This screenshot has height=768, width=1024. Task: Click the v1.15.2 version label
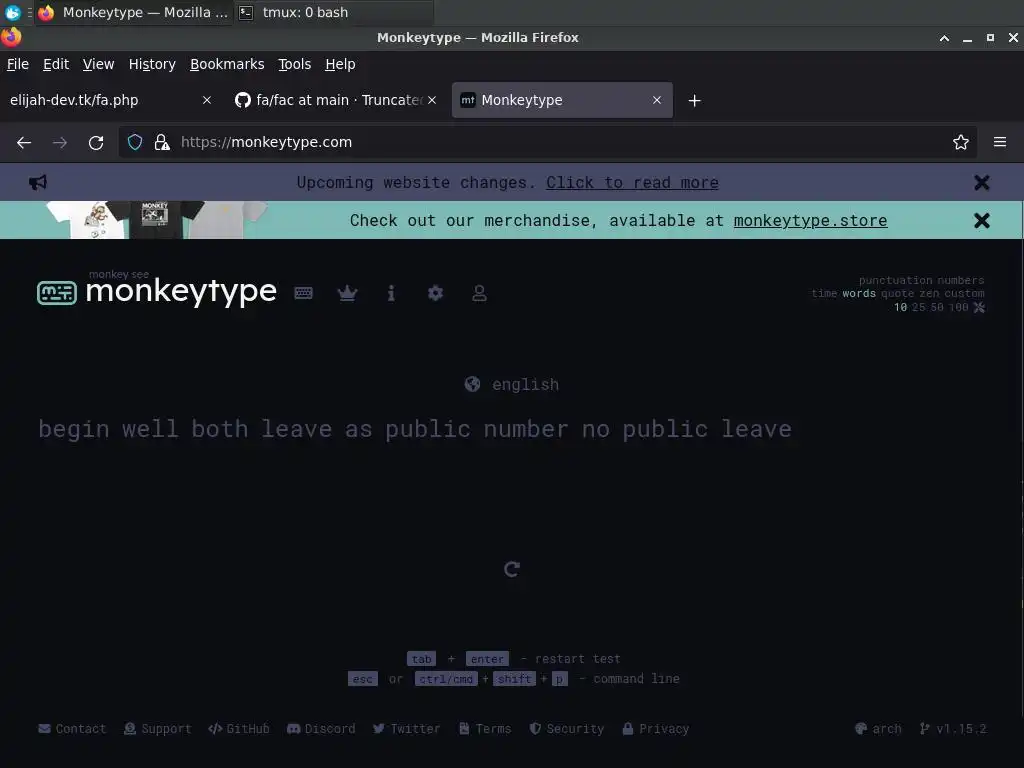(x=953, y=728)
